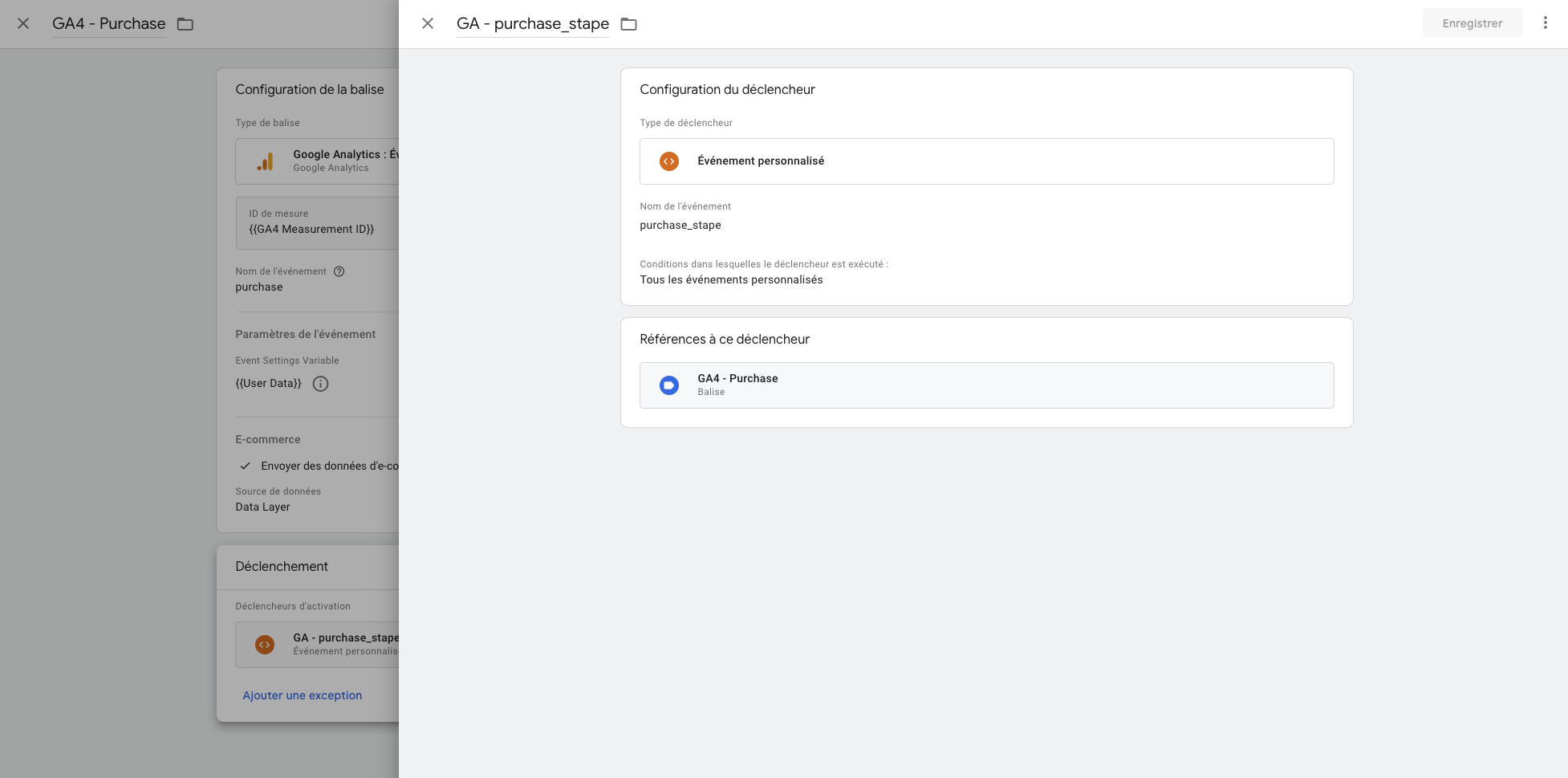Click the E-commerce section label
The width and height of the screenshot is (1568, 778).
(268, 439)
